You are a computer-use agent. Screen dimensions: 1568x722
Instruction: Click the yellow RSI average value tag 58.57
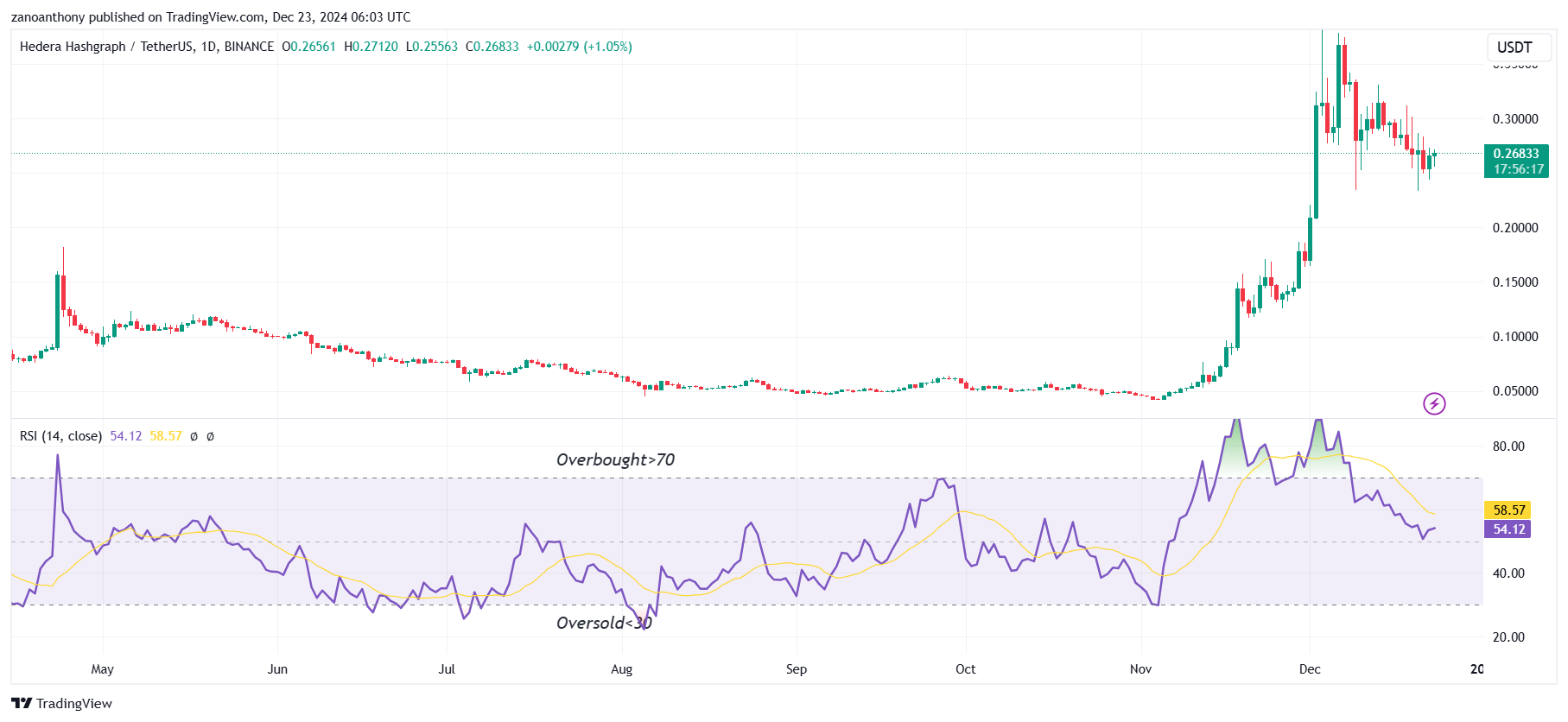(x=1508, y=510)
